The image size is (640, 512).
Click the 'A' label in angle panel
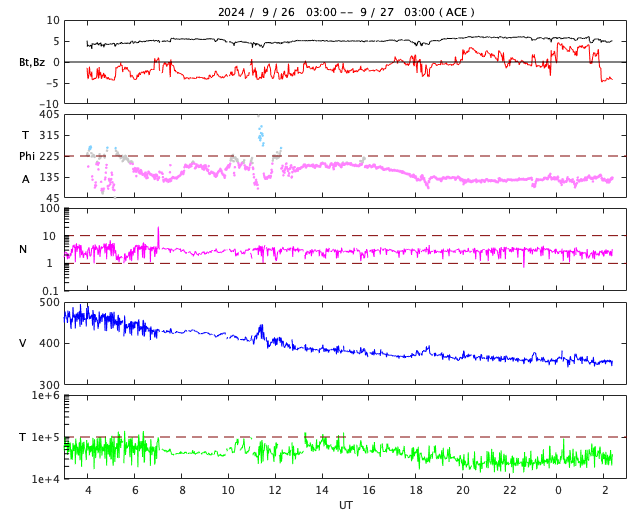(x=25, y=179)
